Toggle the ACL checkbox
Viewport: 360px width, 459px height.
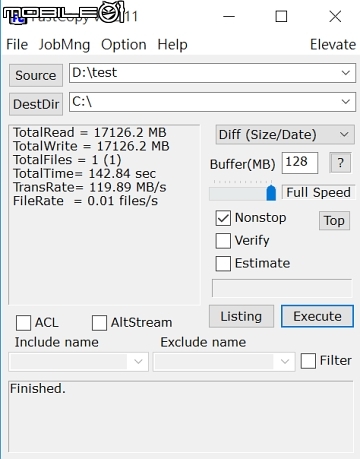click(23, 323)
